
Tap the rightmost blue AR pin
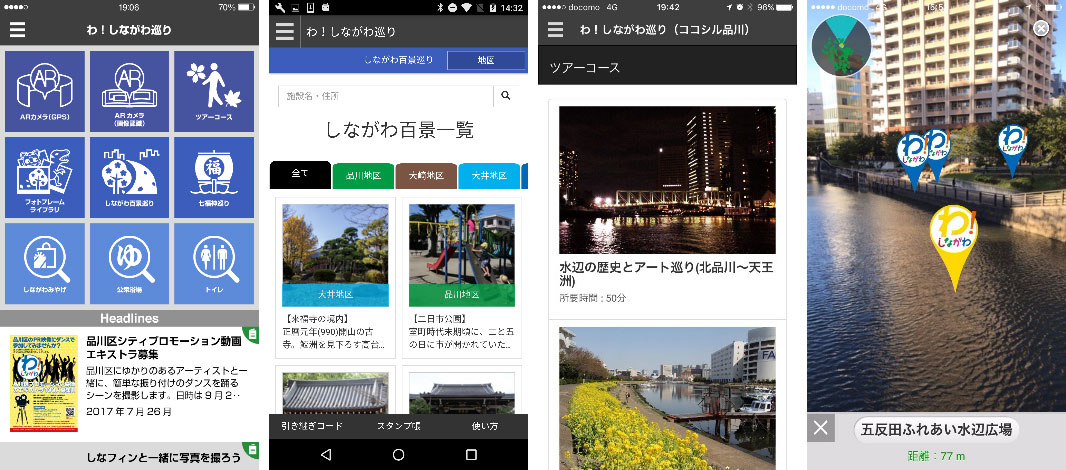tap(1012, 150)
